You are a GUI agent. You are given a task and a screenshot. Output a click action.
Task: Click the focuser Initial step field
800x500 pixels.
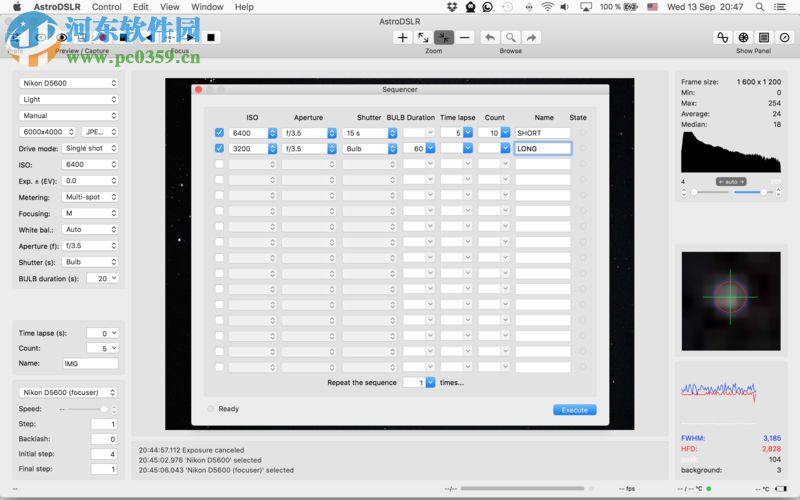coord(104,454)
